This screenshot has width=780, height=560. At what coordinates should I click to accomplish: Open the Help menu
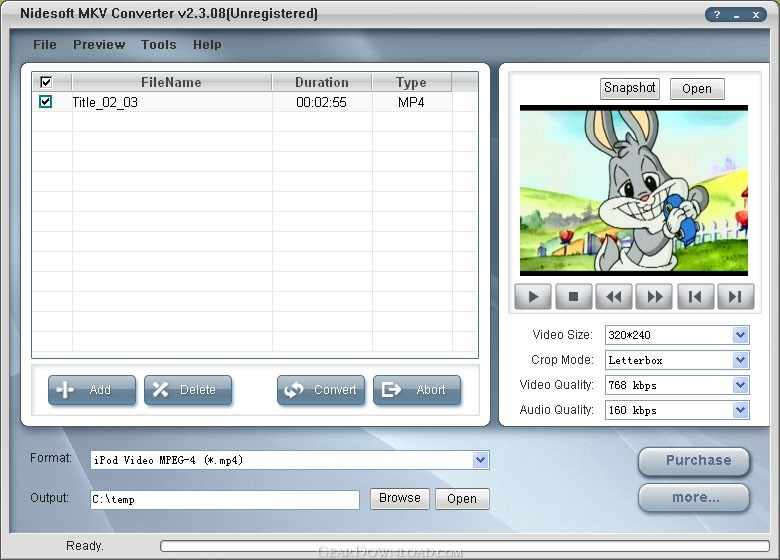(x=207, y=45)
